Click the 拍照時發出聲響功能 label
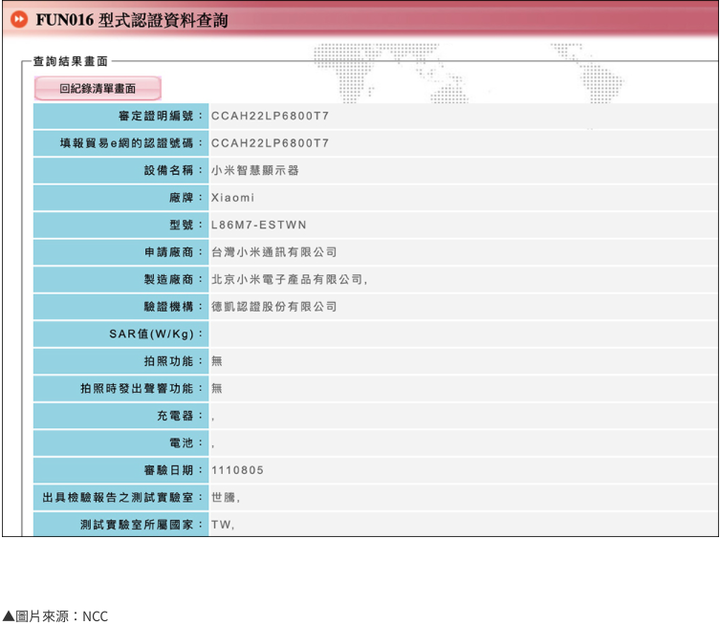This screenshot has height=625, width=720. pos(141,389)
